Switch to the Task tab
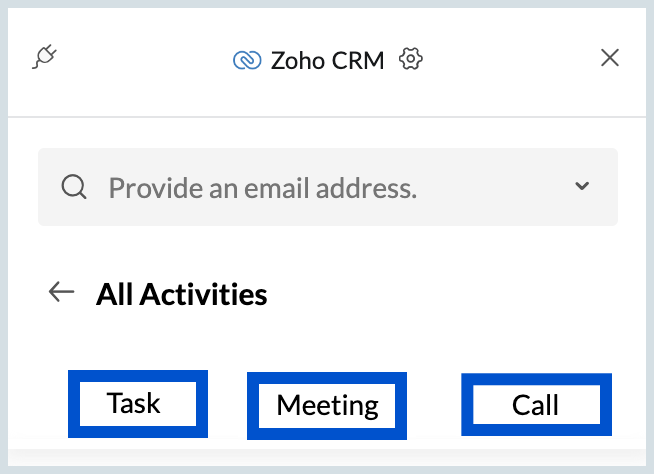The image size is (654, 474). click(138, 404)
